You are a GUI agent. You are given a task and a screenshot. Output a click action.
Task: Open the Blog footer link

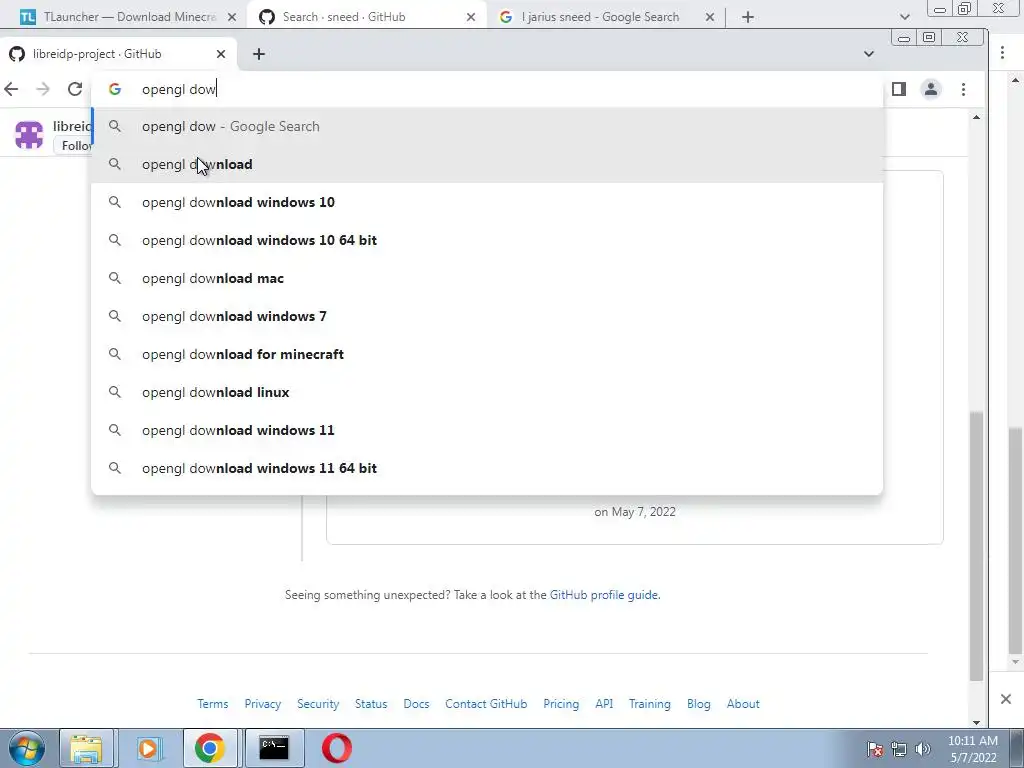tap(698, 704)
